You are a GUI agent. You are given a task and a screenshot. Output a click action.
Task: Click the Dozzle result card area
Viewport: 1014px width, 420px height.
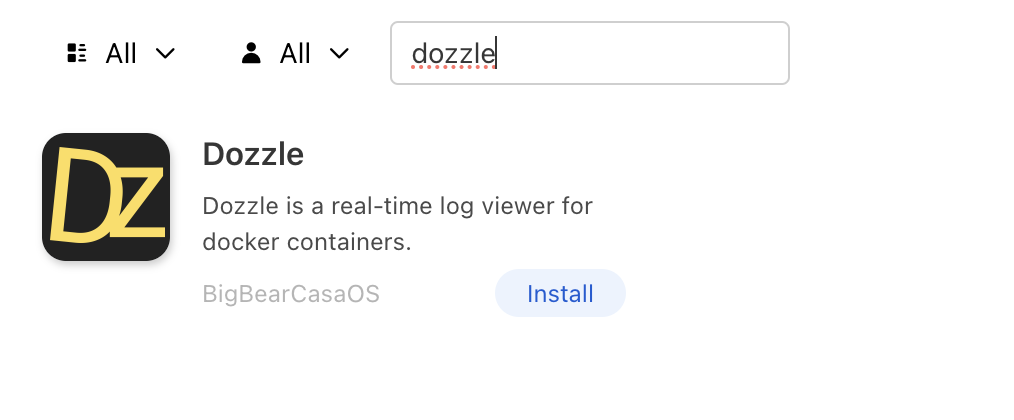(x=334, y=225)
